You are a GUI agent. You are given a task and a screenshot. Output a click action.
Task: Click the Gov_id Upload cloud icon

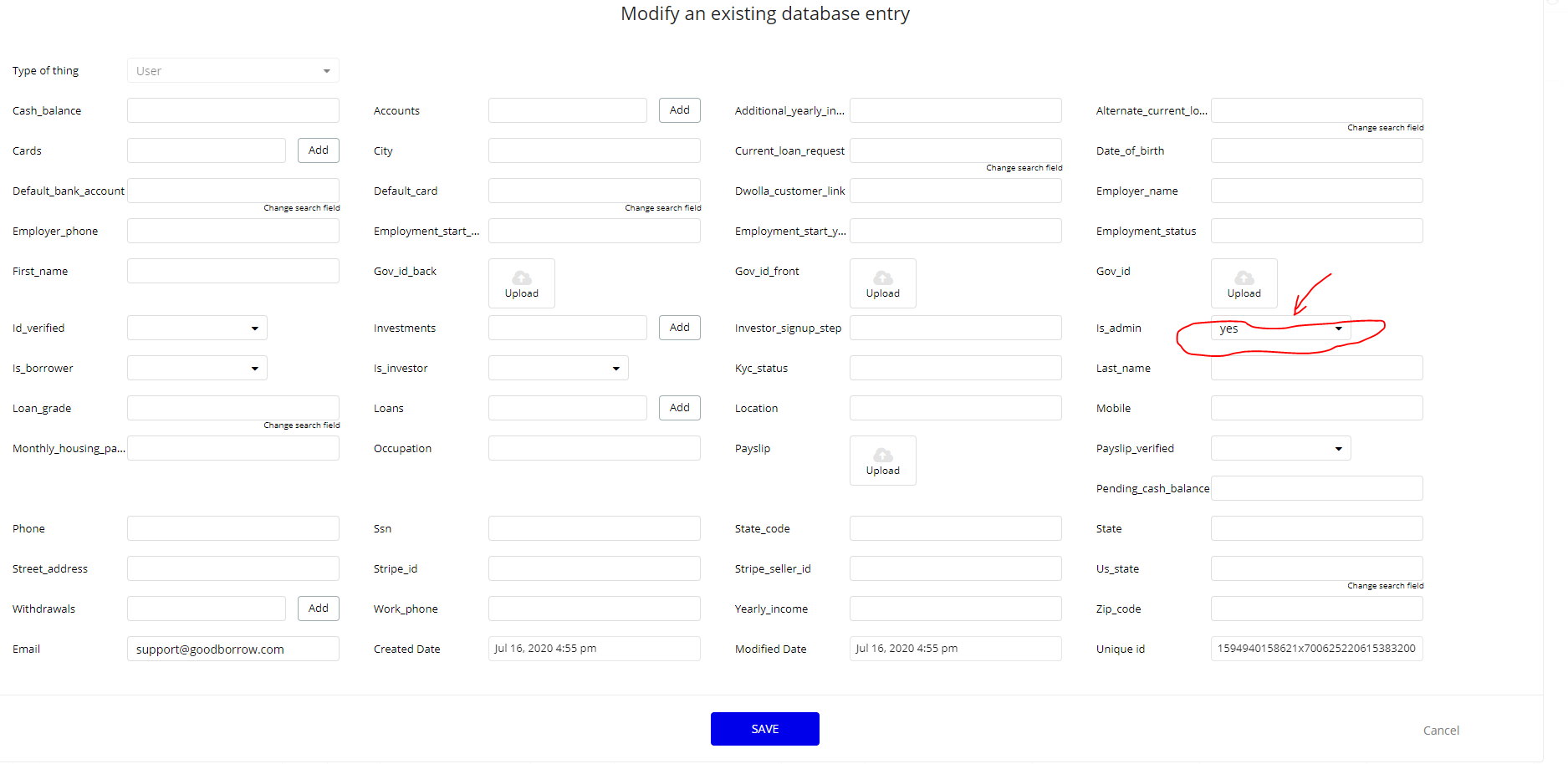[1244, 278]
